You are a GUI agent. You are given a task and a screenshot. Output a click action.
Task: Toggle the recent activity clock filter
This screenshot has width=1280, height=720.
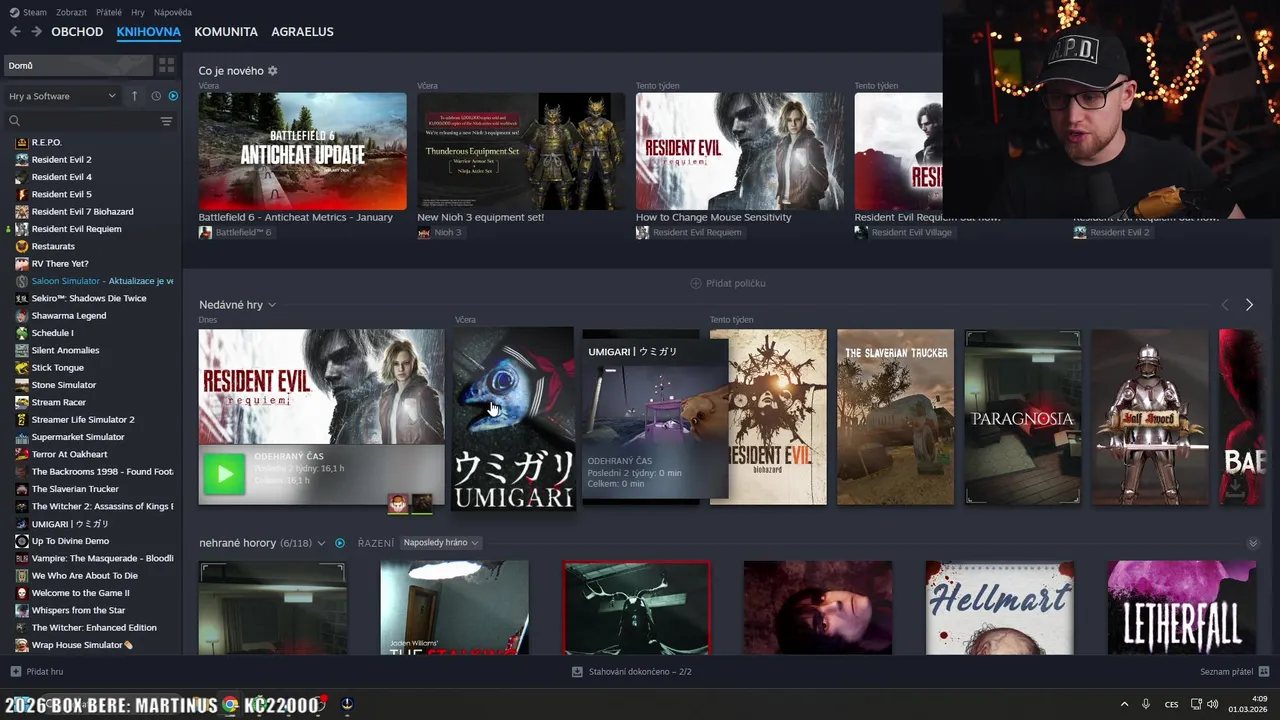(156, 96)
